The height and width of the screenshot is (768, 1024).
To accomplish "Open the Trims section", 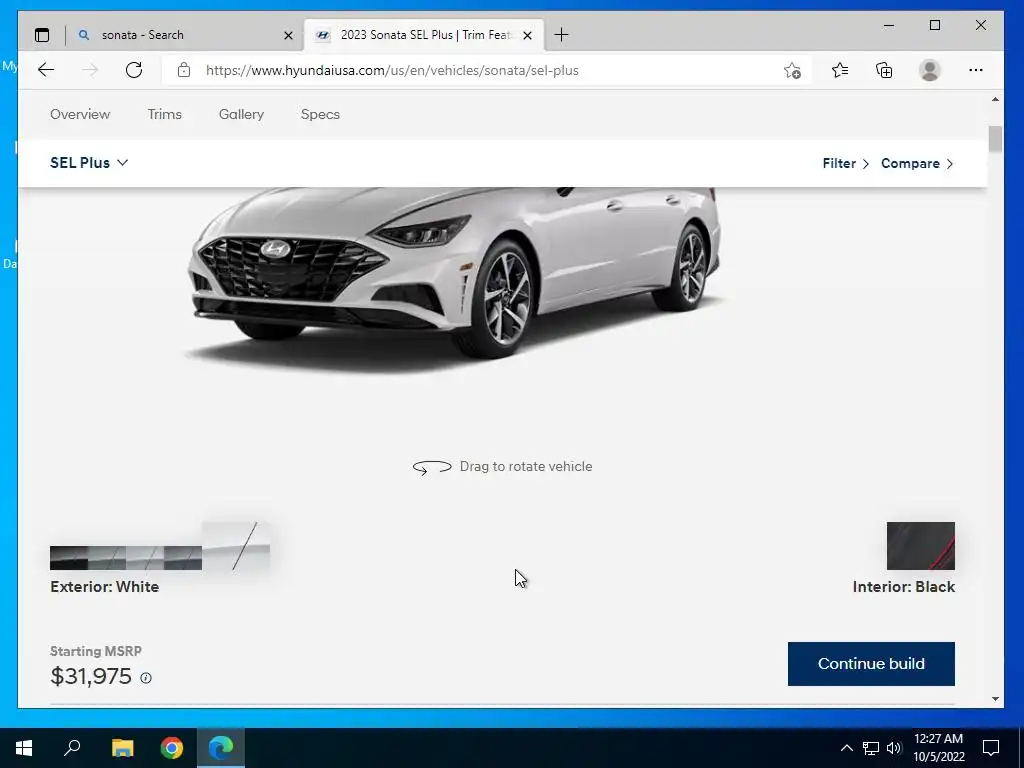I will 165,114.
